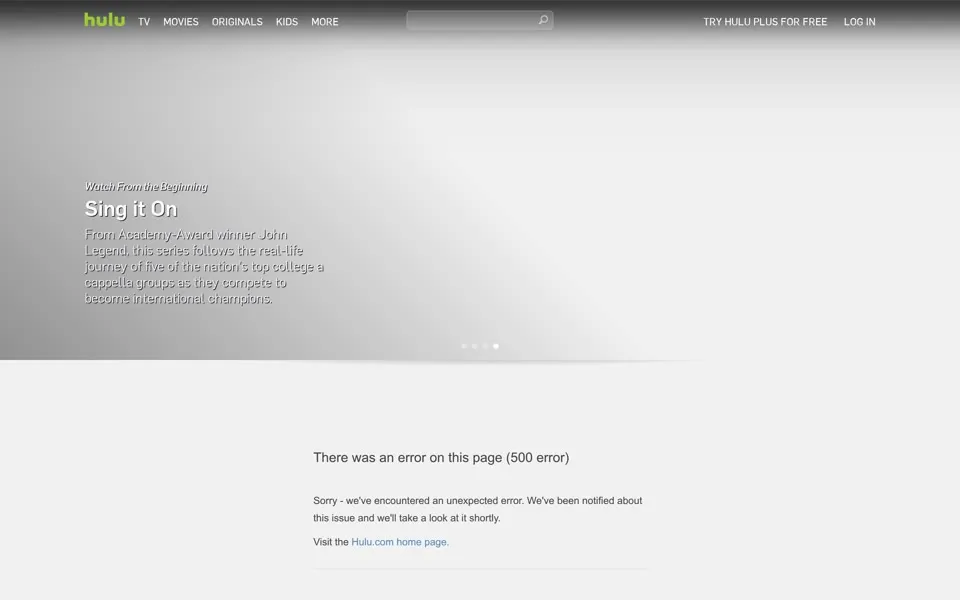Click the search magnifier icon
Screen dimensions: 960x600
(x=543, y=20)
